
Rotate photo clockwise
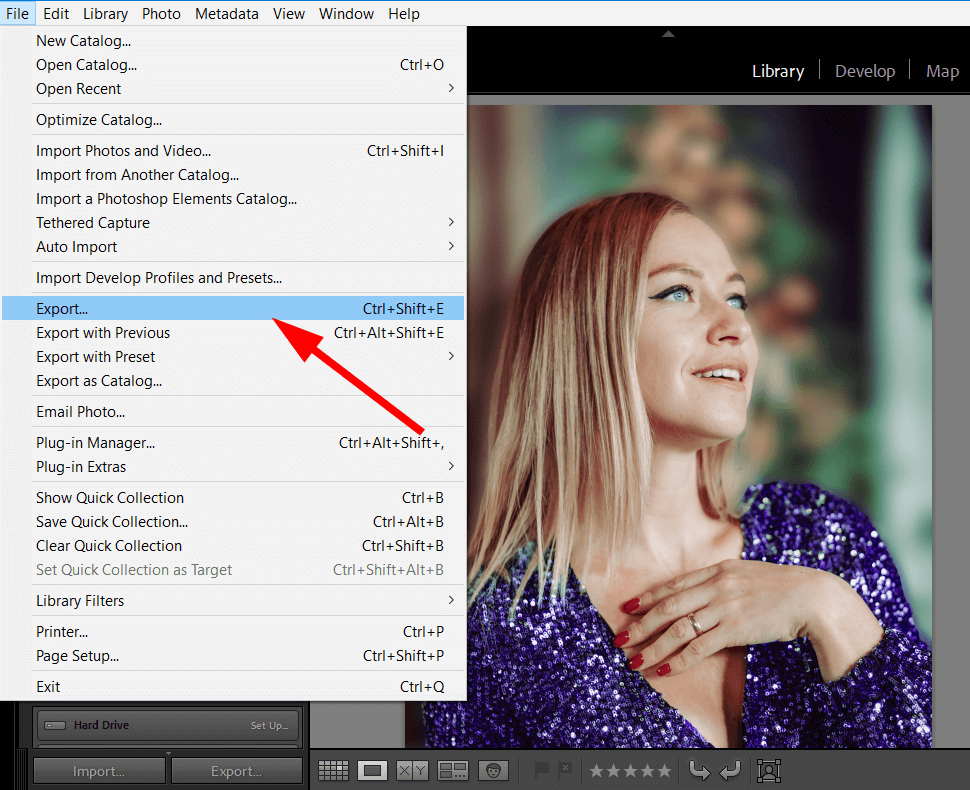click(731, 770)
